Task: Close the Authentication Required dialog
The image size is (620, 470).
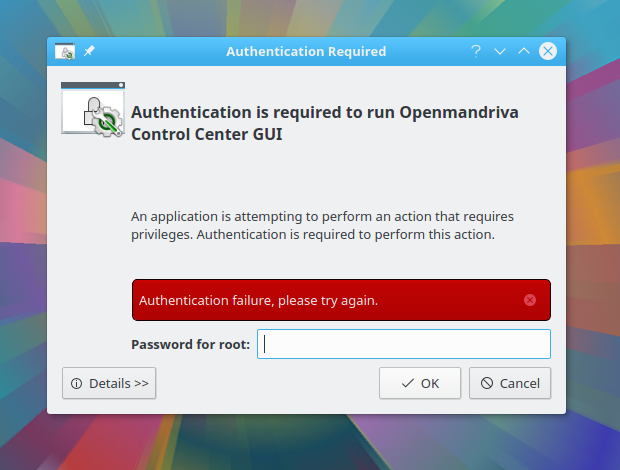Action: [x=548, y=51]
